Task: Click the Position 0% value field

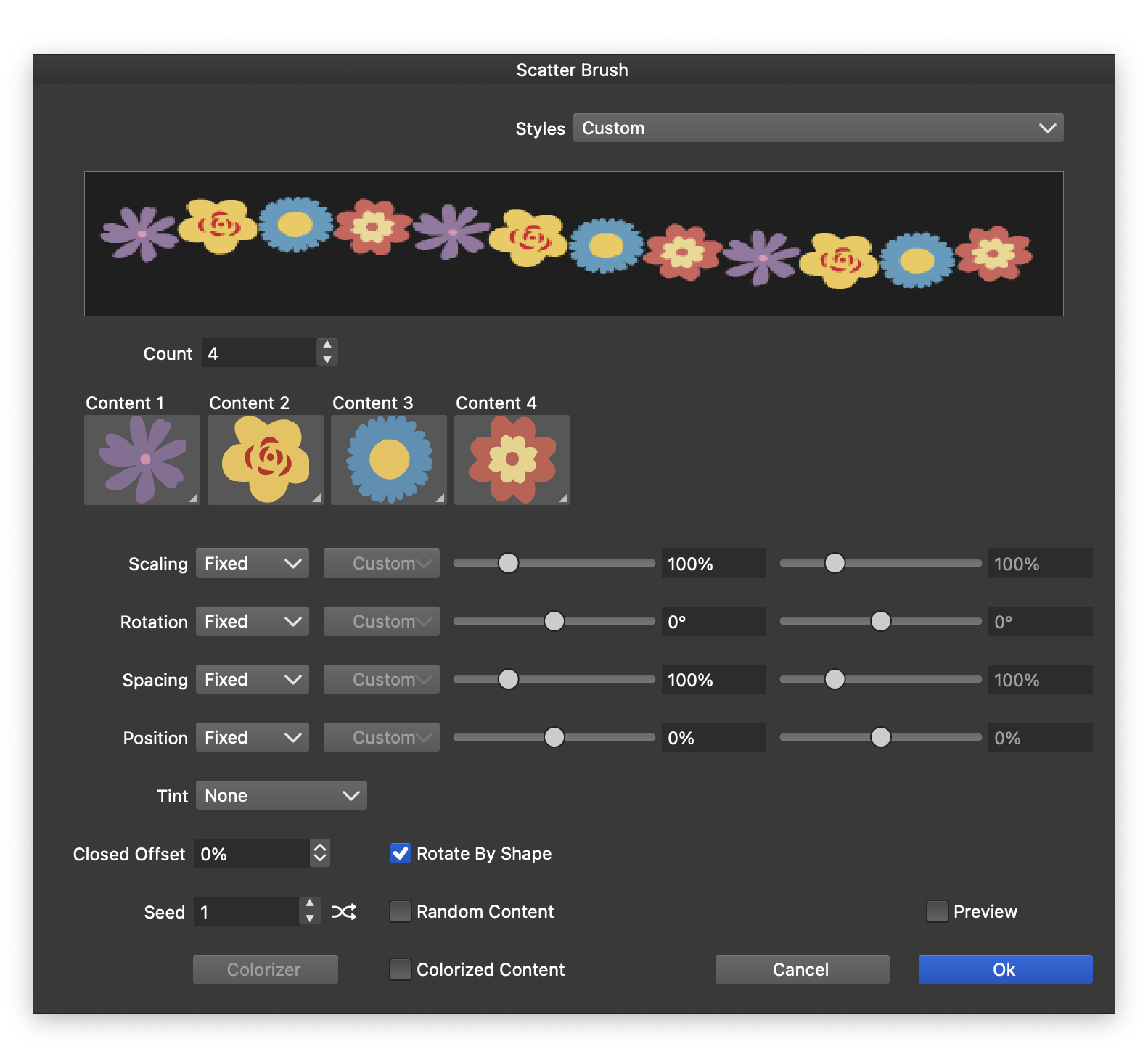Action: [x=713, y=737]
